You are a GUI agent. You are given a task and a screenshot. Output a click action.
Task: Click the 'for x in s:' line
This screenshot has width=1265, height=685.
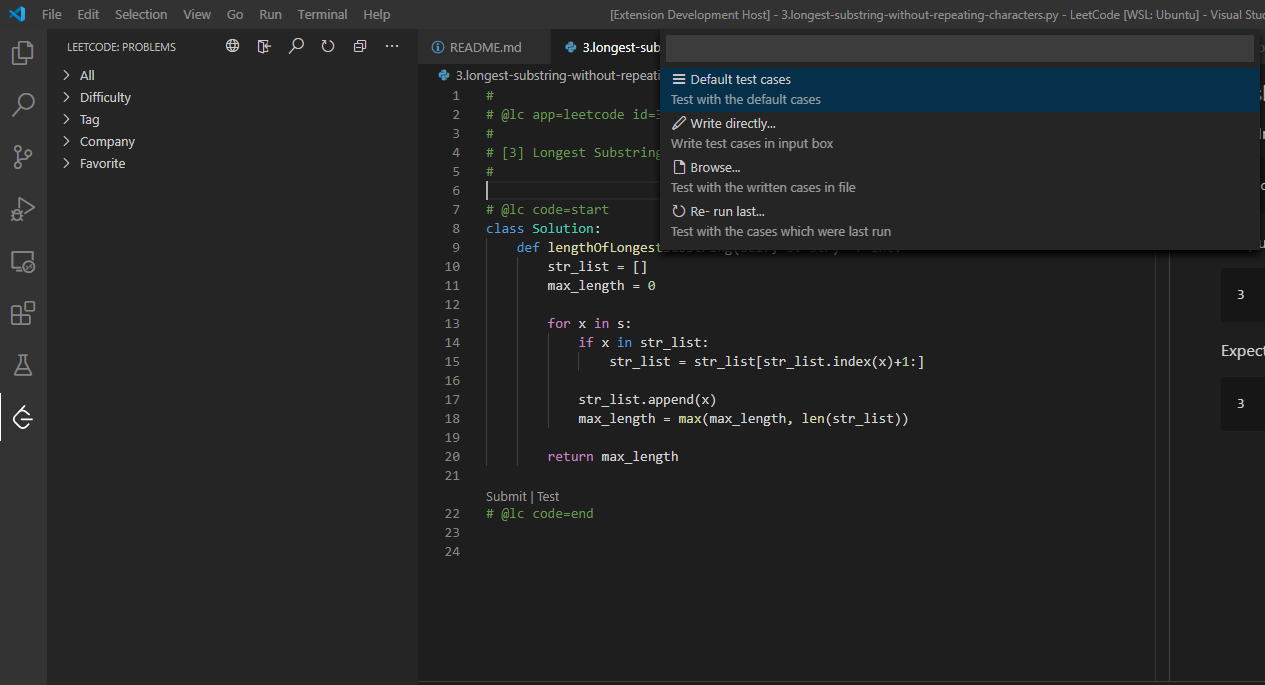click(x=589, y=323)
